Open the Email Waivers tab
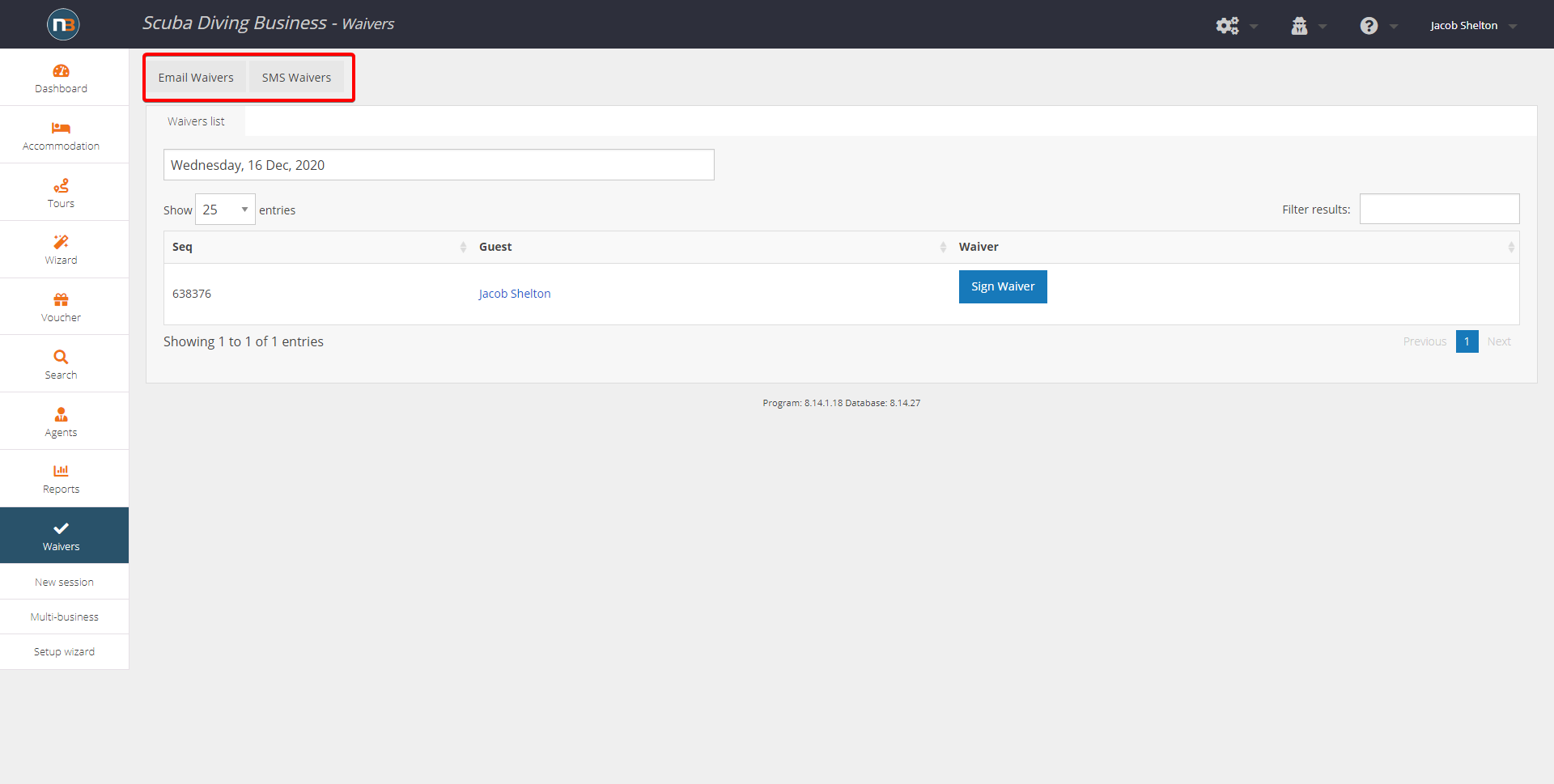 coord(196,78)
